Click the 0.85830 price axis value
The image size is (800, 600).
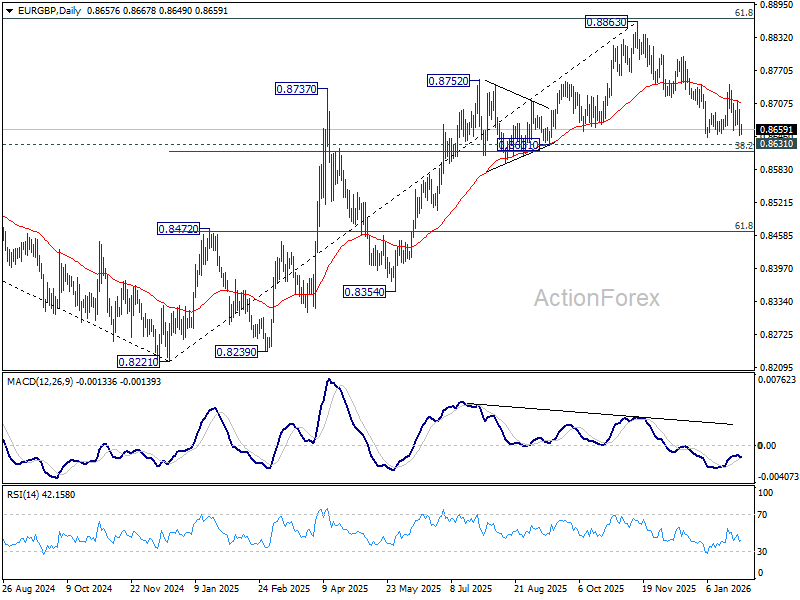pos(777,170)
